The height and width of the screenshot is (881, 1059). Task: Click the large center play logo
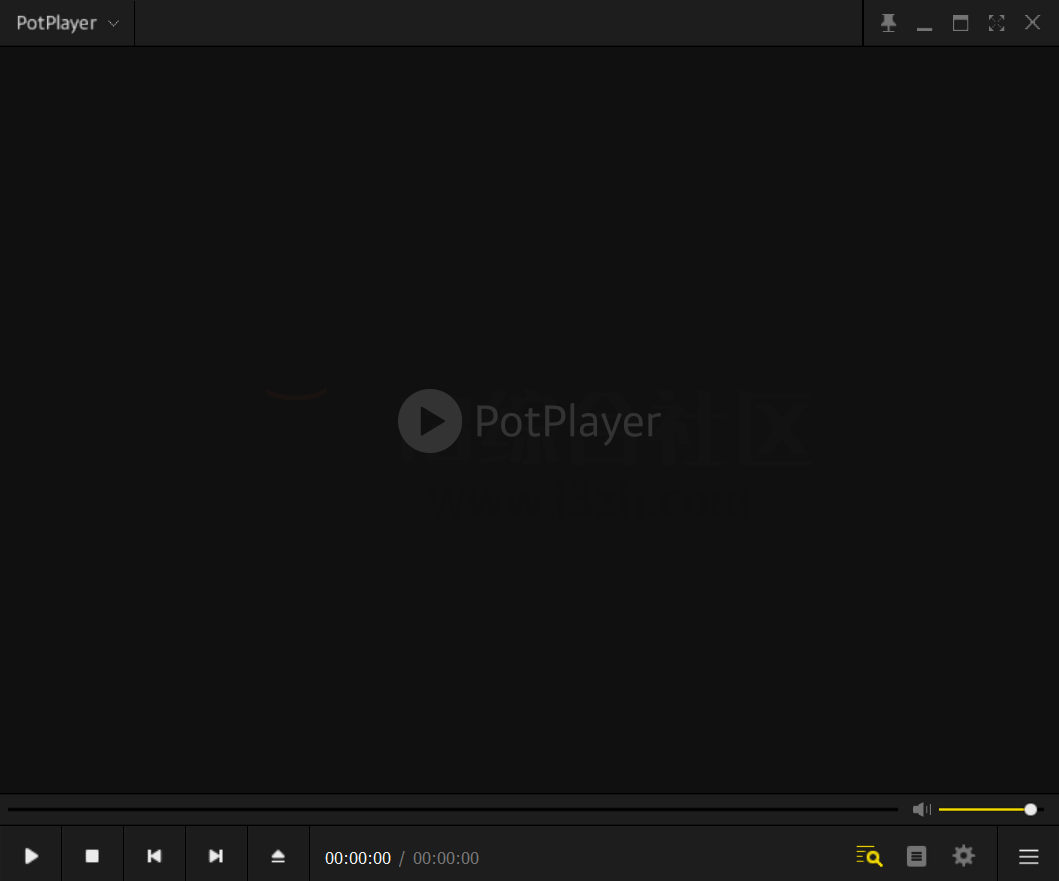[x=430, y=421]
